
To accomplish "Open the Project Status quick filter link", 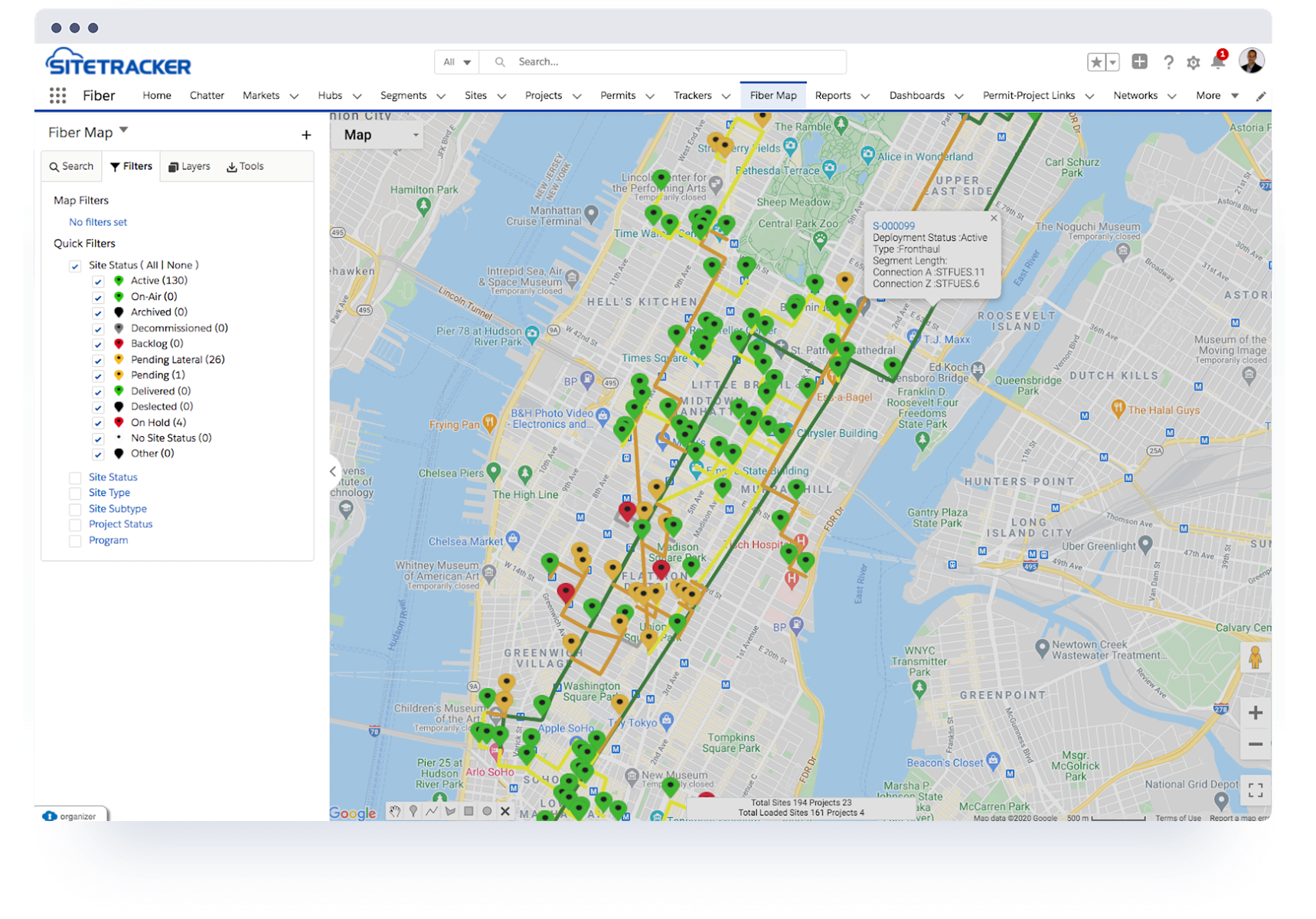I will pyautogui.click(x=120, y=525).
